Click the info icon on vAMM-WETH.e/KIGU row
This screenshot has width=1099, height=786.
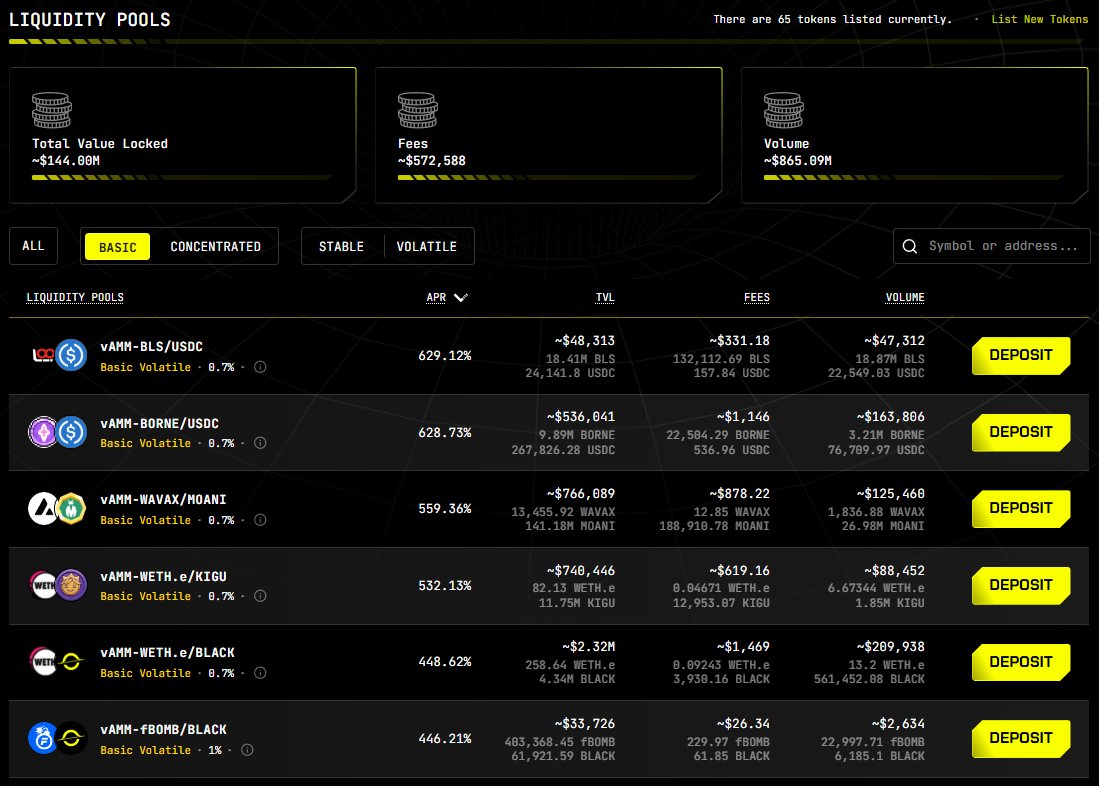click(260, 596)
